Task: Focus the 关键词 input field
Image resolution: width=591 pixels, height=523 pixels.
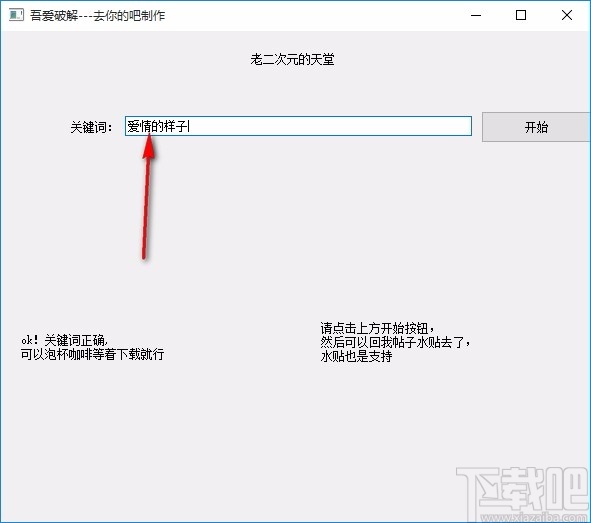Action: [298, 126]
